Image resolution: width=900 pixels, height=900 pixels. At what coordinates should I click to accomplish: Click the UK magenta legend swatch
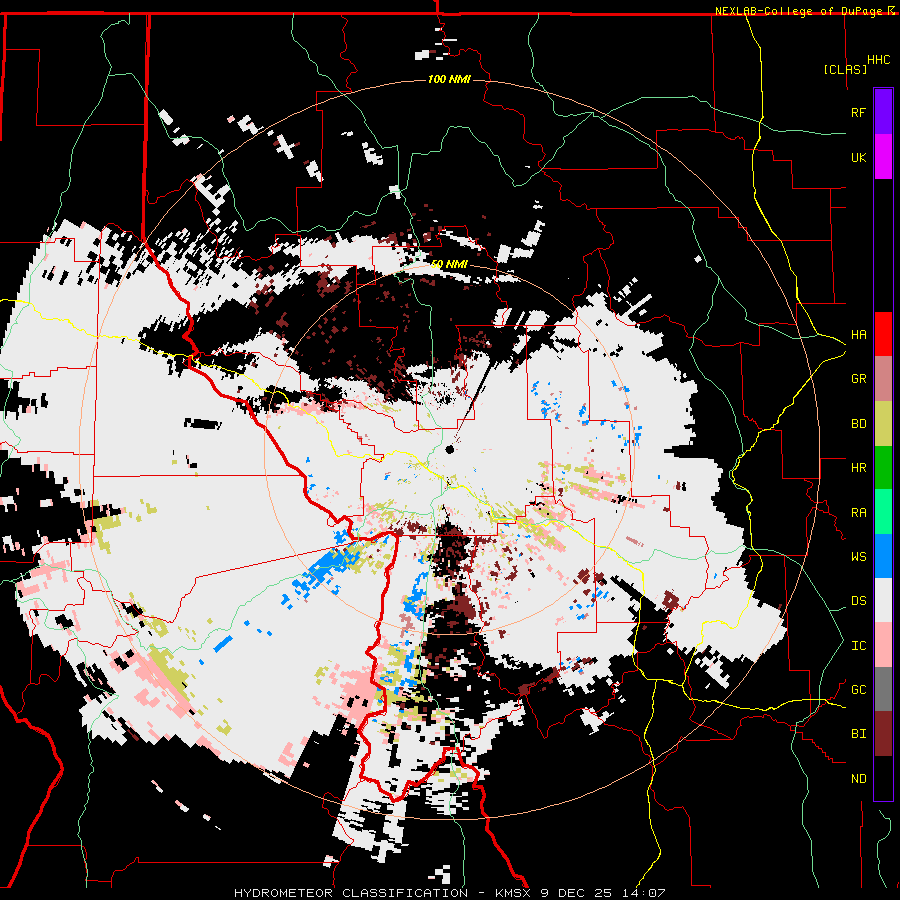[883, 157]
